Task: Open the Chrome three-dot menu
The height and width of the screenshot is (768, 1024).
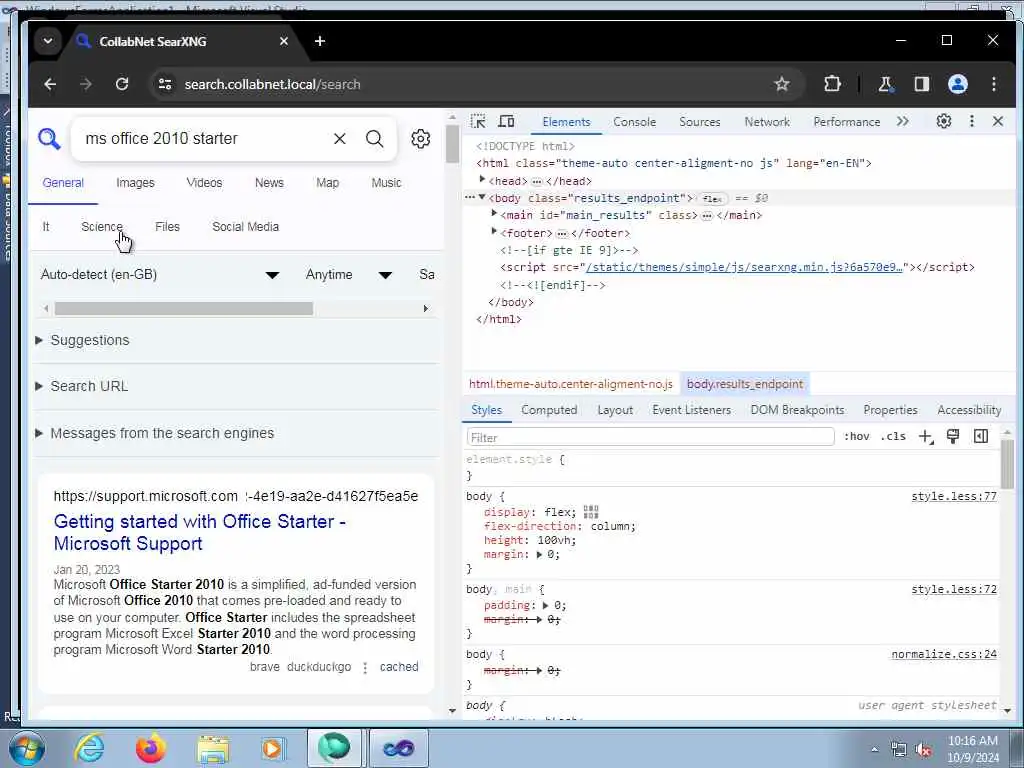Action: (993, 84)
